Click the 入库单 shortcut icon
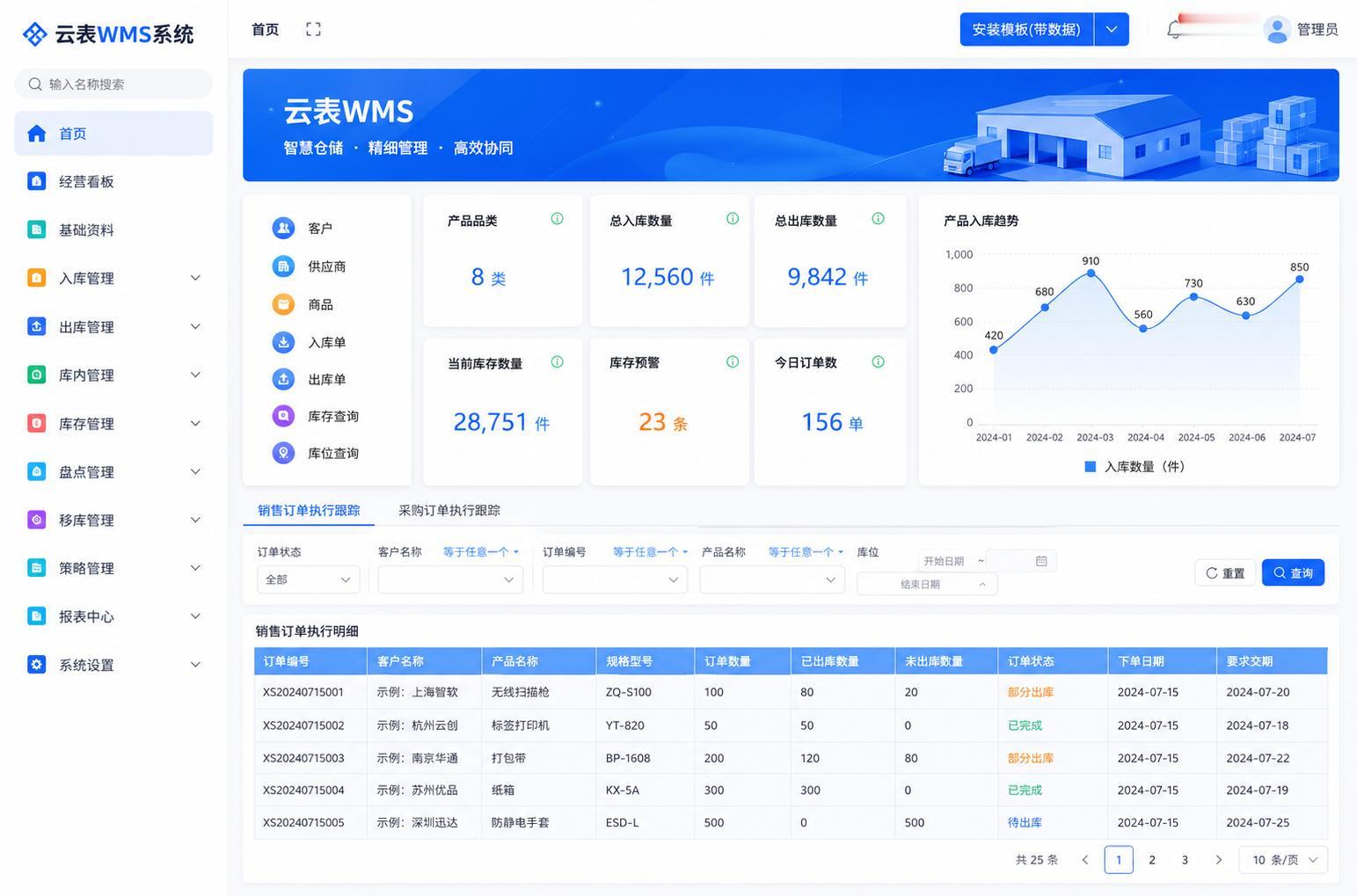The width and height of the screenshot is (1357, 896). tap(283, 342)
